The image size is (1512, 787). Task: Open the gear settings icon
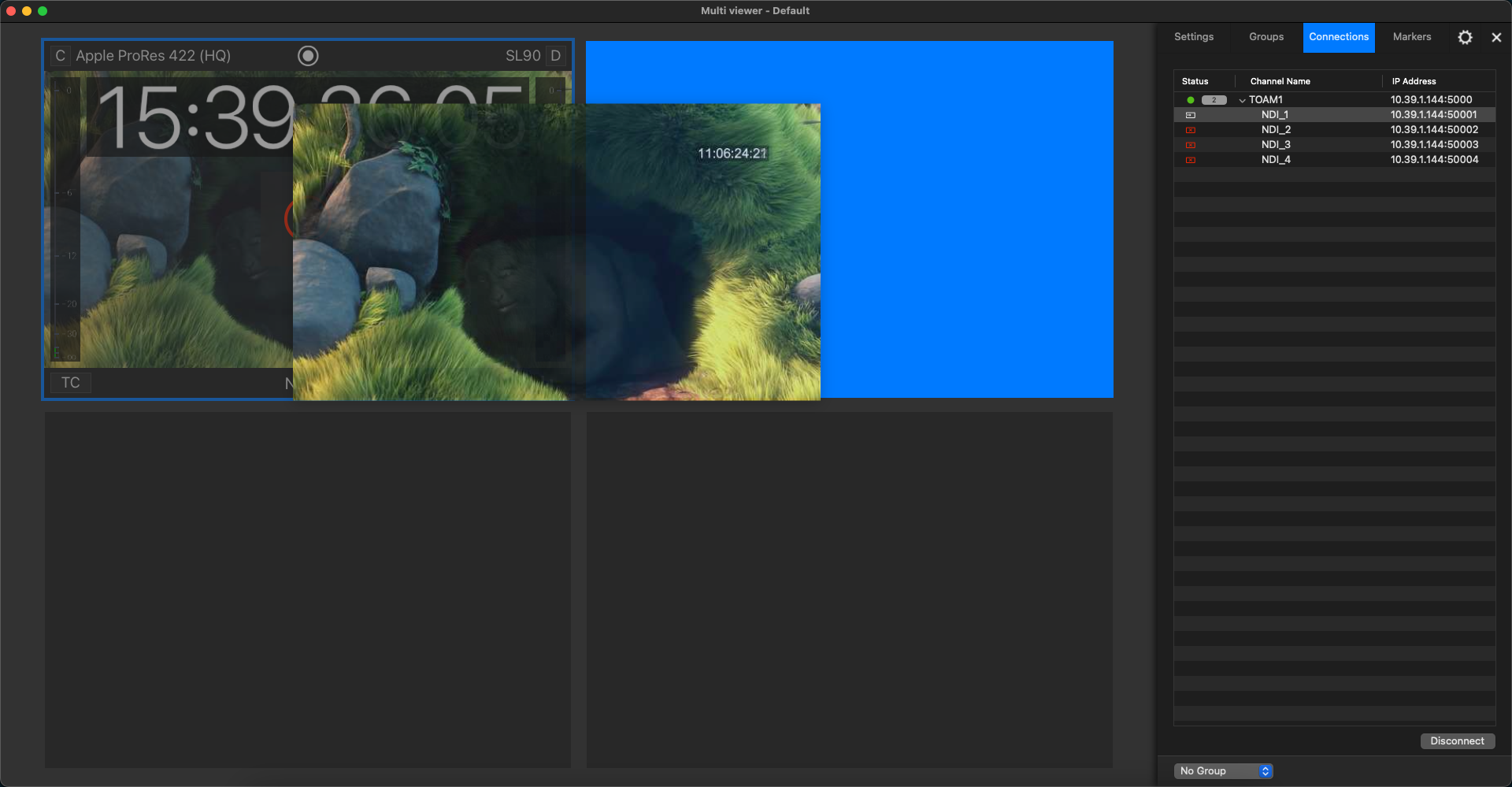(x=1465, y=37)
